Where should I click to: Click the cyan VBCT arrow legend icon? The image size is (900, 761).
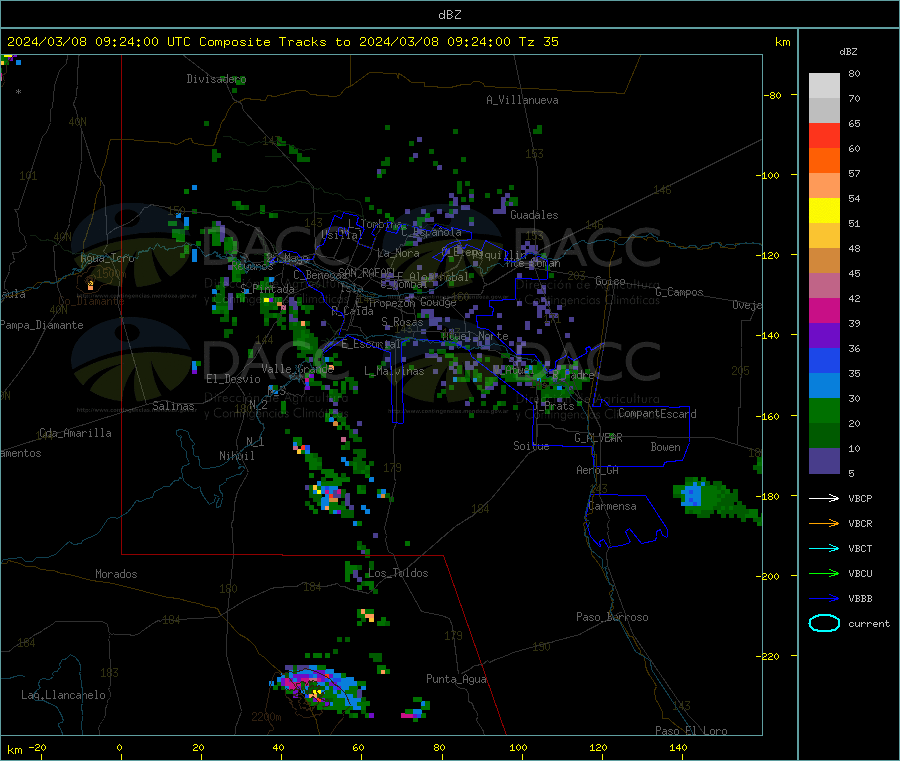tap(824, 548)
